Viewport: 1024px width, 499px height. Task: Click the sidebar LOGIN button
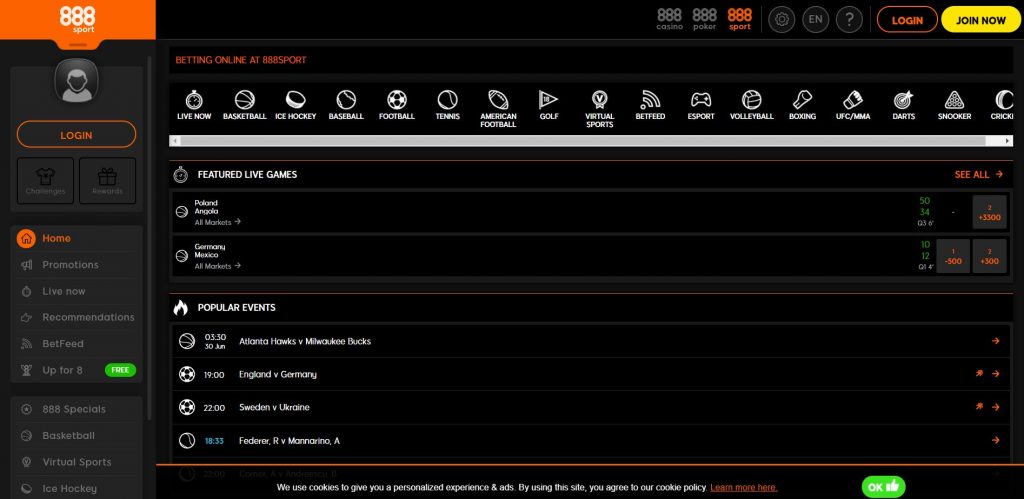point(76,135)
